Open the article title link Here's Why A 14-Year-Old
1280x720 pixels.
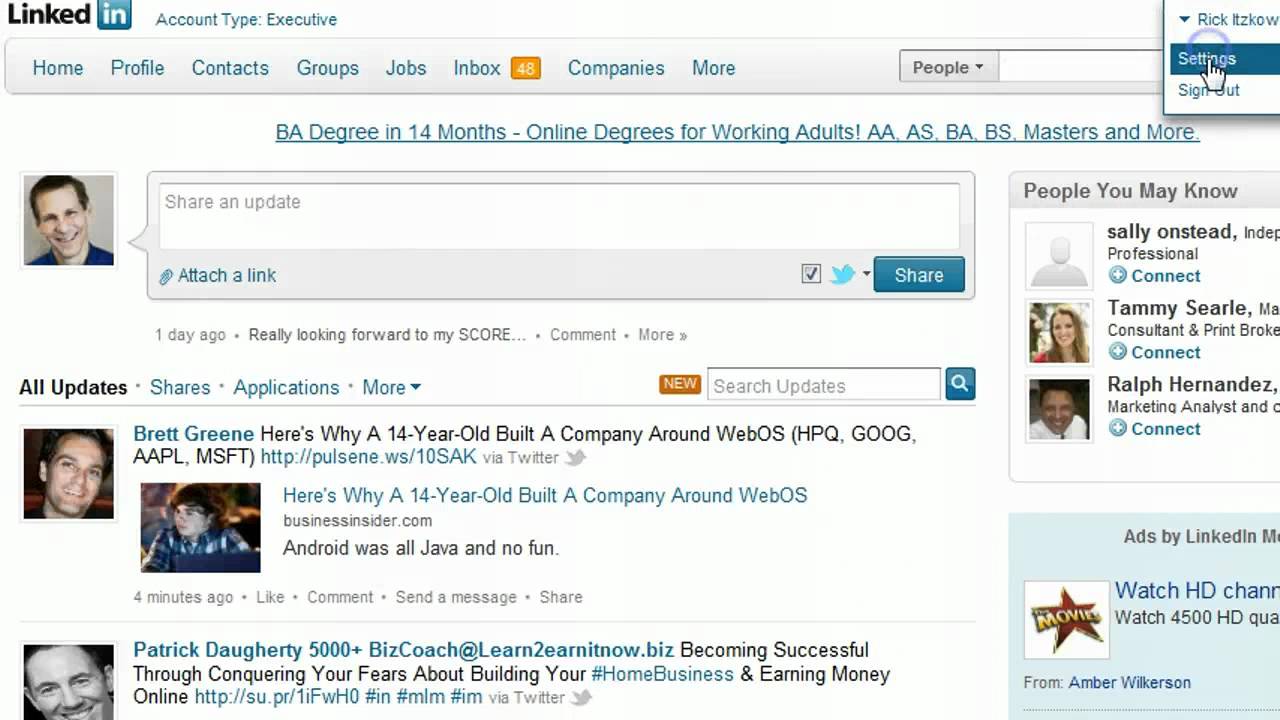coord(545,495)
